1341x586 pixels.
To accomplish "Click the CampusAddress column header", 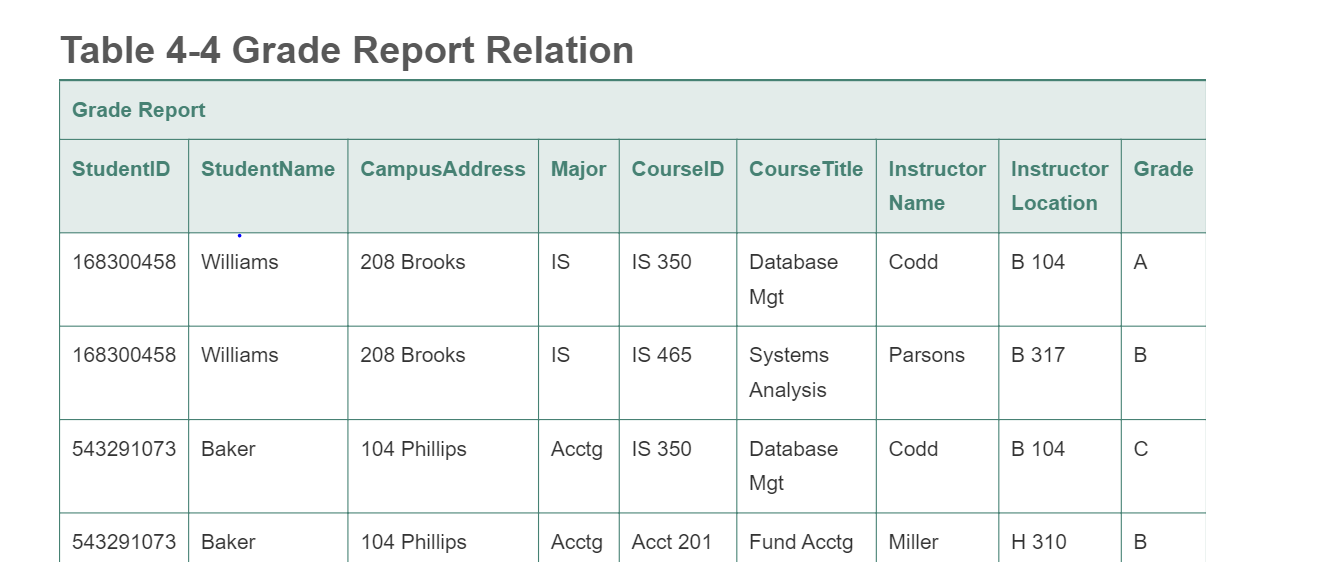I will (x=442, y=169).
